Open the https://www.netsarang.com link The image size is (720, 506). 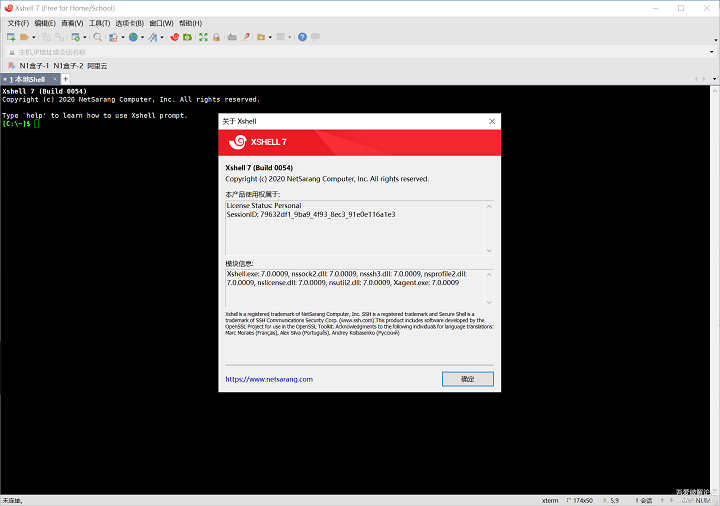tap(269, 379)
